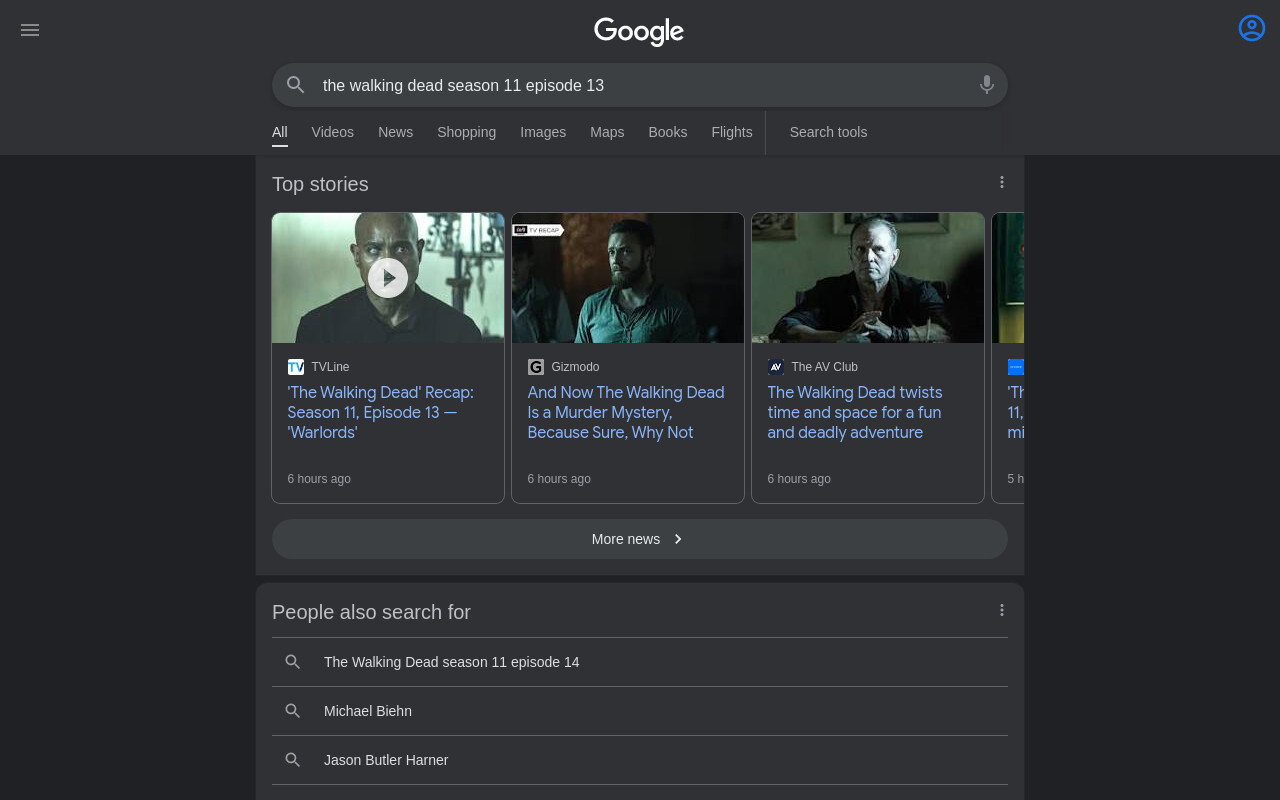Click '6 hours ago' under AV Club story
This screenshot has width=1280, height=800.
[x=799, y=479]
